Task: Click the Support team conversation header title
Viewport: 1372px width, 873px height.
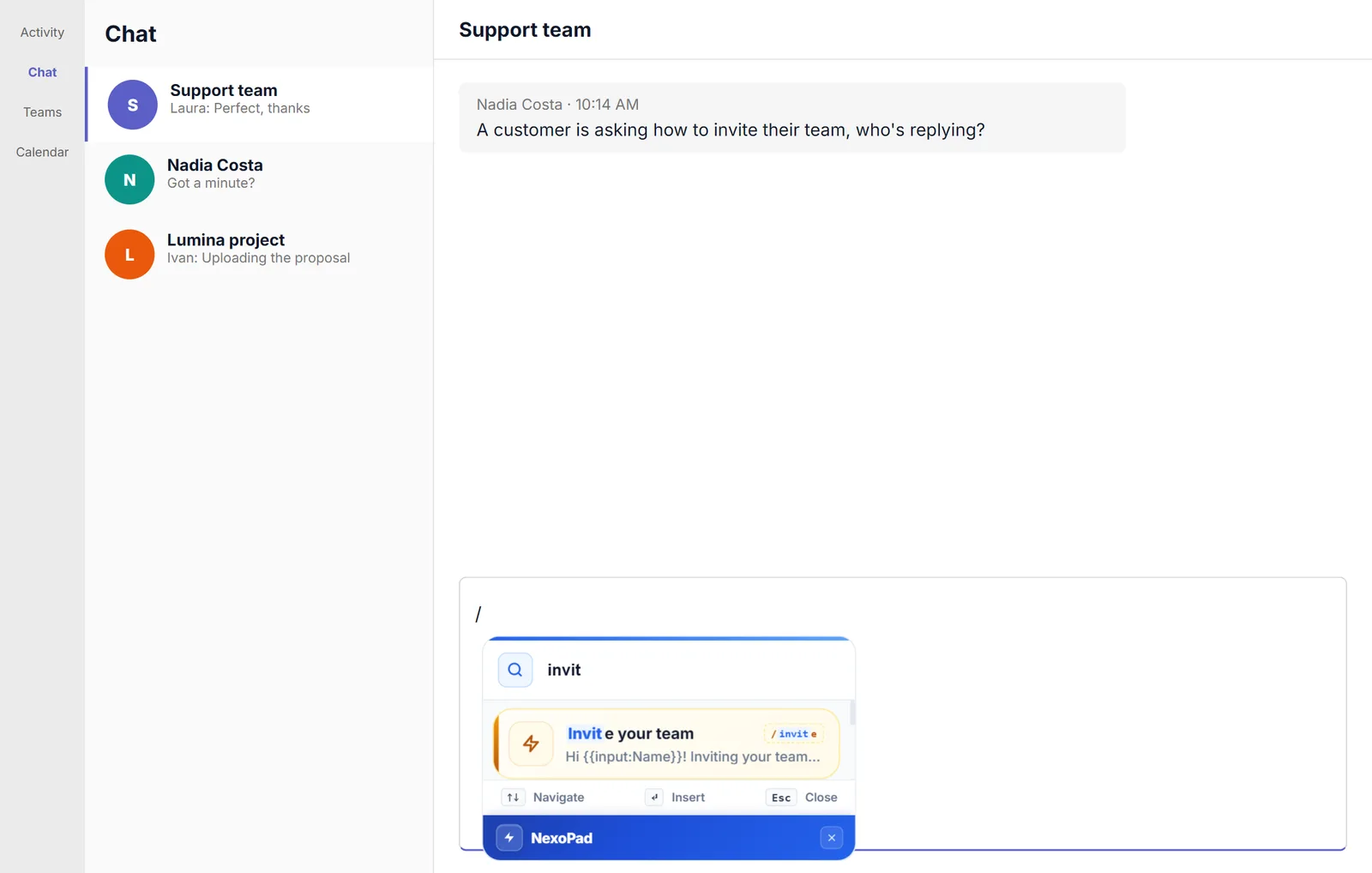Action: [525, 30]
